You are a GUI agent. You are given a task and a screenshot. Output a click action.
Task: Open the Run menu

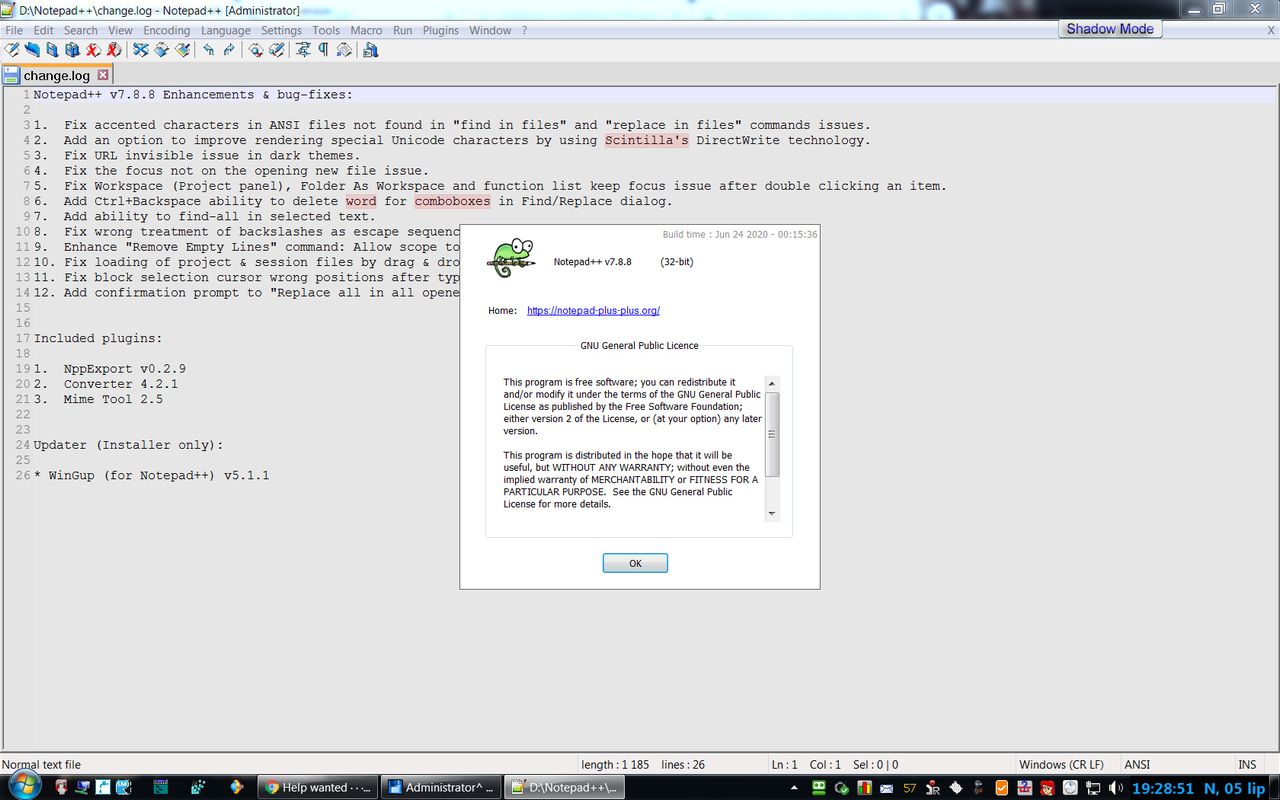coord(402,30)
